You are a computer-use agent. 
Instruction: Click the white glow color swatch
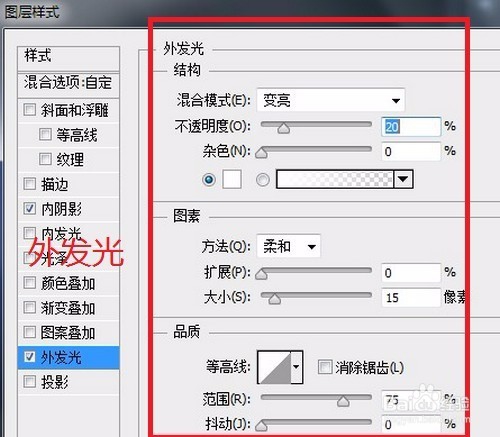tap(232, 179)
